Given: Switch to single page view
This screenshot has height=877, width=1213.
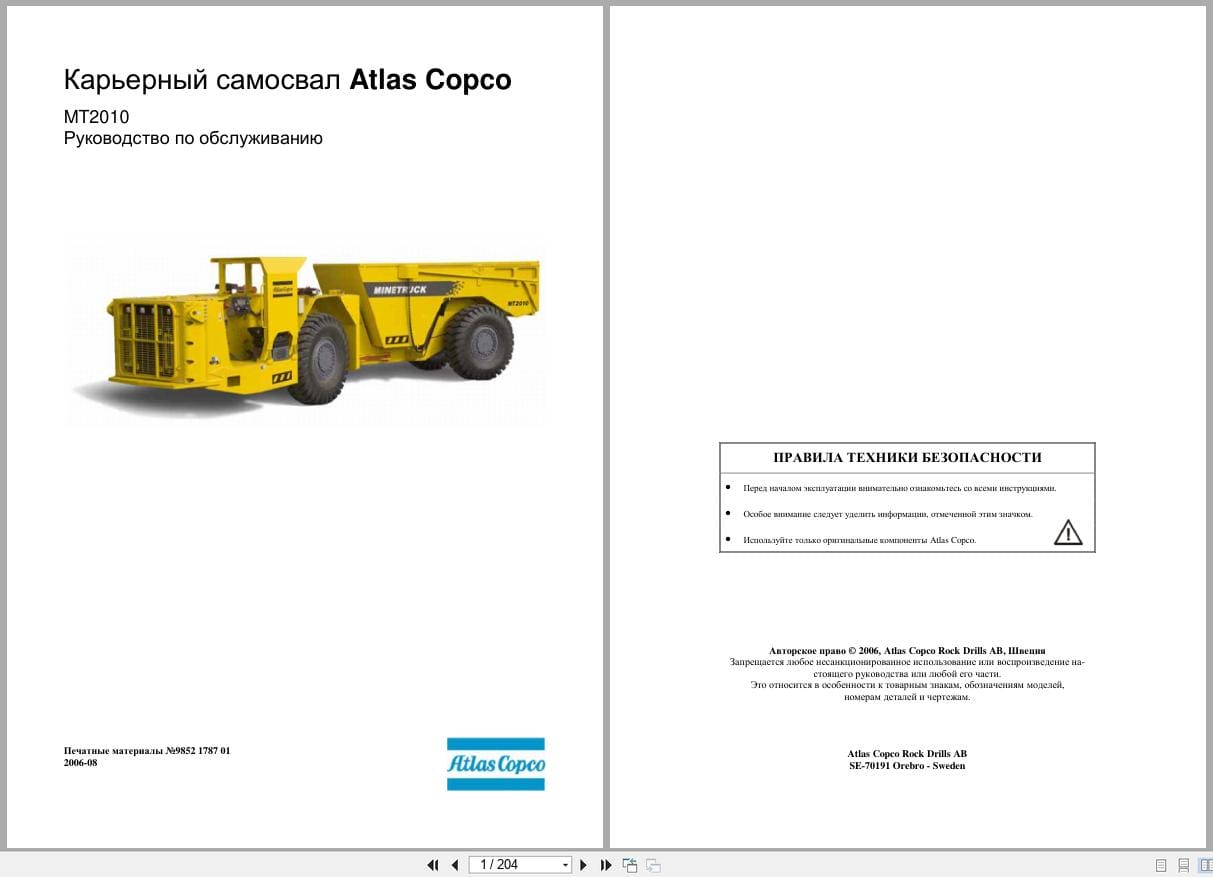Looking at the screenshot, I should click(1161, 865).
